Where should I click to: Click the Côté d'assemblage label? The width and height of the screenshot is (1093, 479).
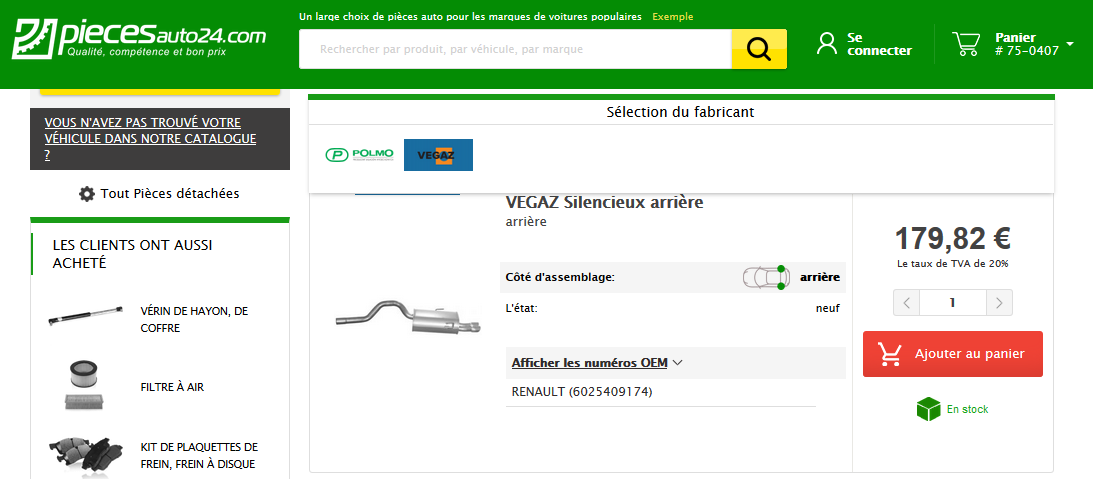[560, 277]
